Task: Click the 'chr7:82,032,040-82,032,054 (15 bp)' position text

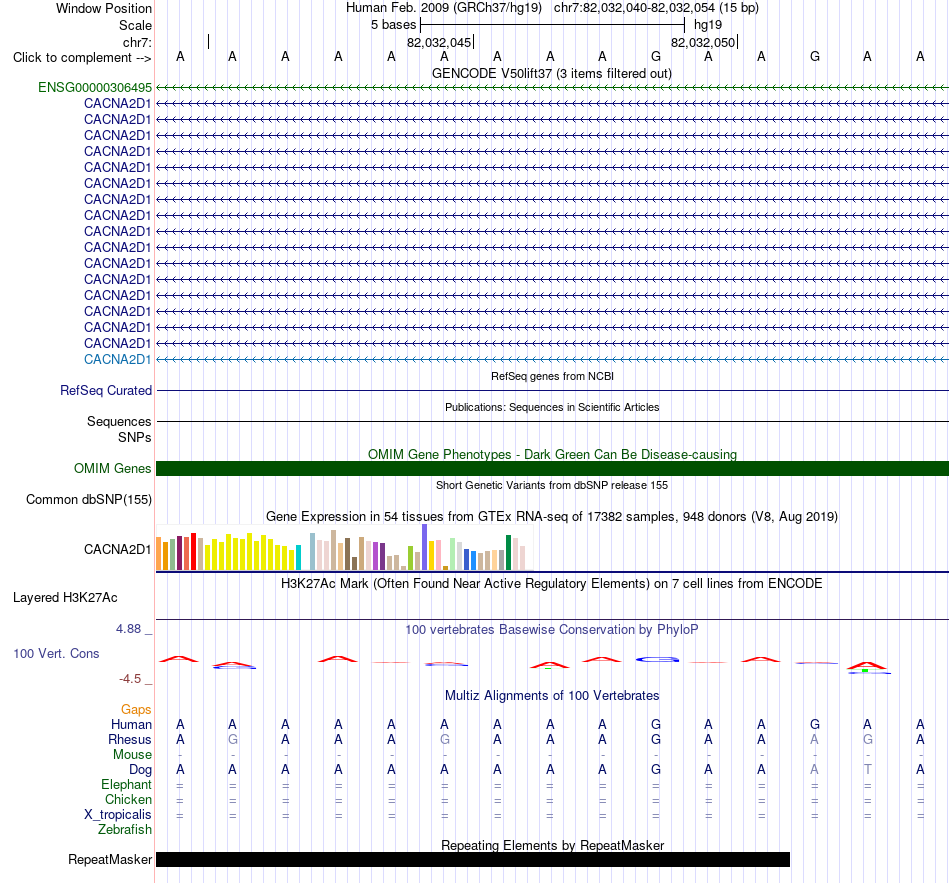Action: pos(656,8)
